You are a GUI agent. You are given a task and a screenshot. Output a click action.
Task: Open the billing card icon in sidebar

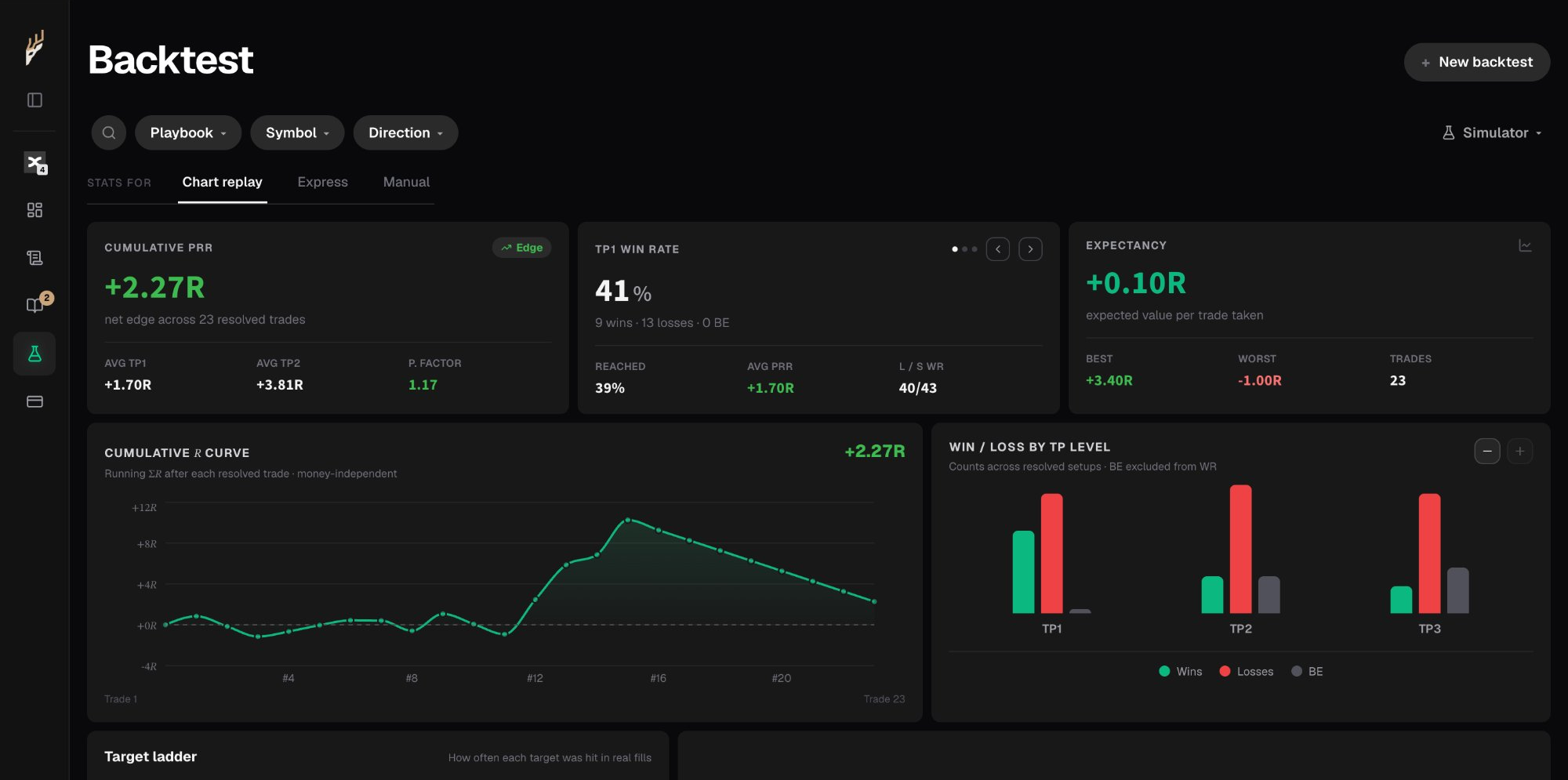(x=34, y=401)
